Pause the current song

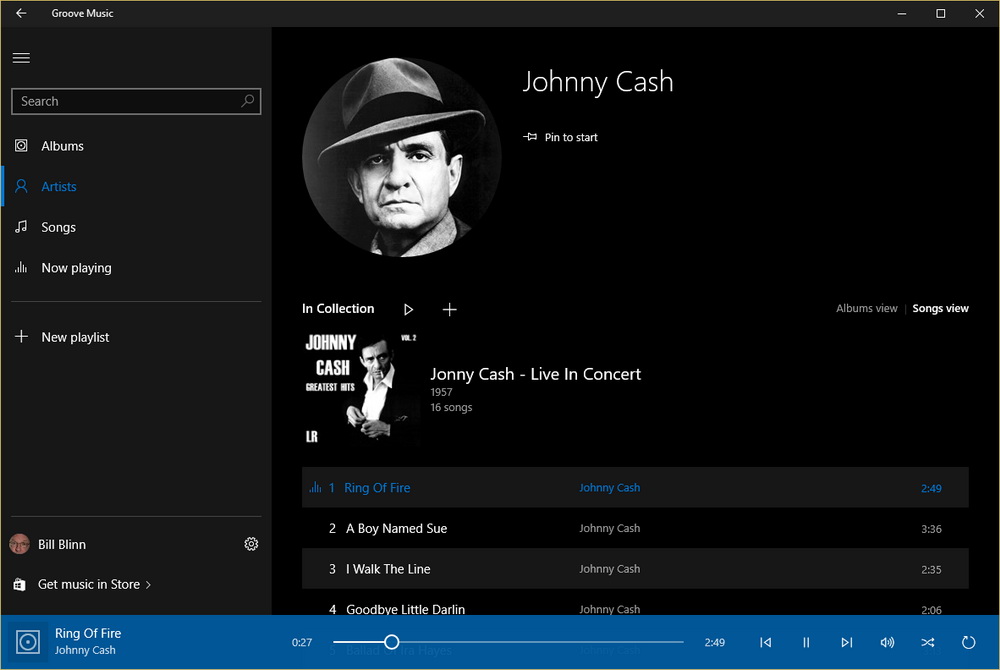[x=806, y=642]
